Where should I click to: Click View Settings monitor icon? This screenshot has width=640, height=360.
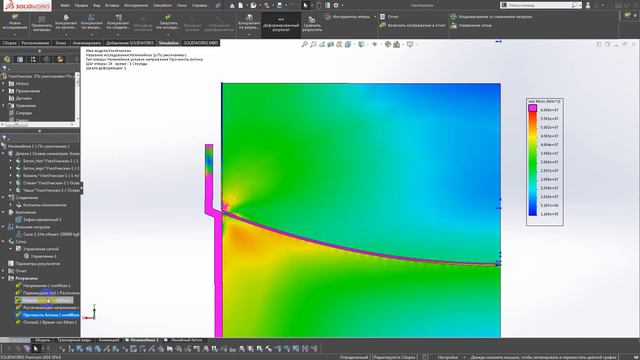[x=410, y=44]
